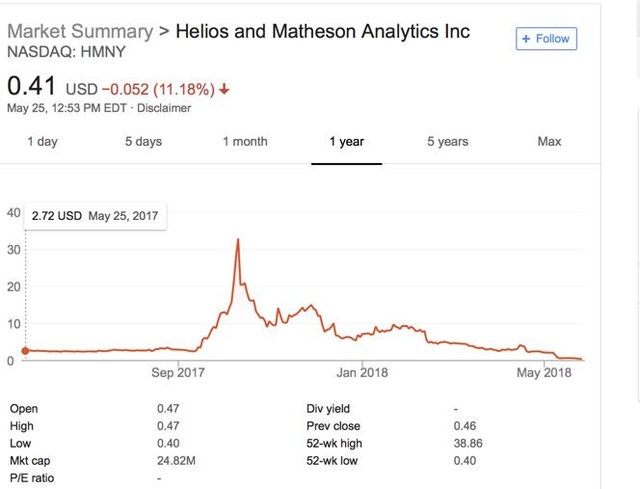
Task: Click the 2.72 USD tooltip box
Action: [x=96, y=215]
